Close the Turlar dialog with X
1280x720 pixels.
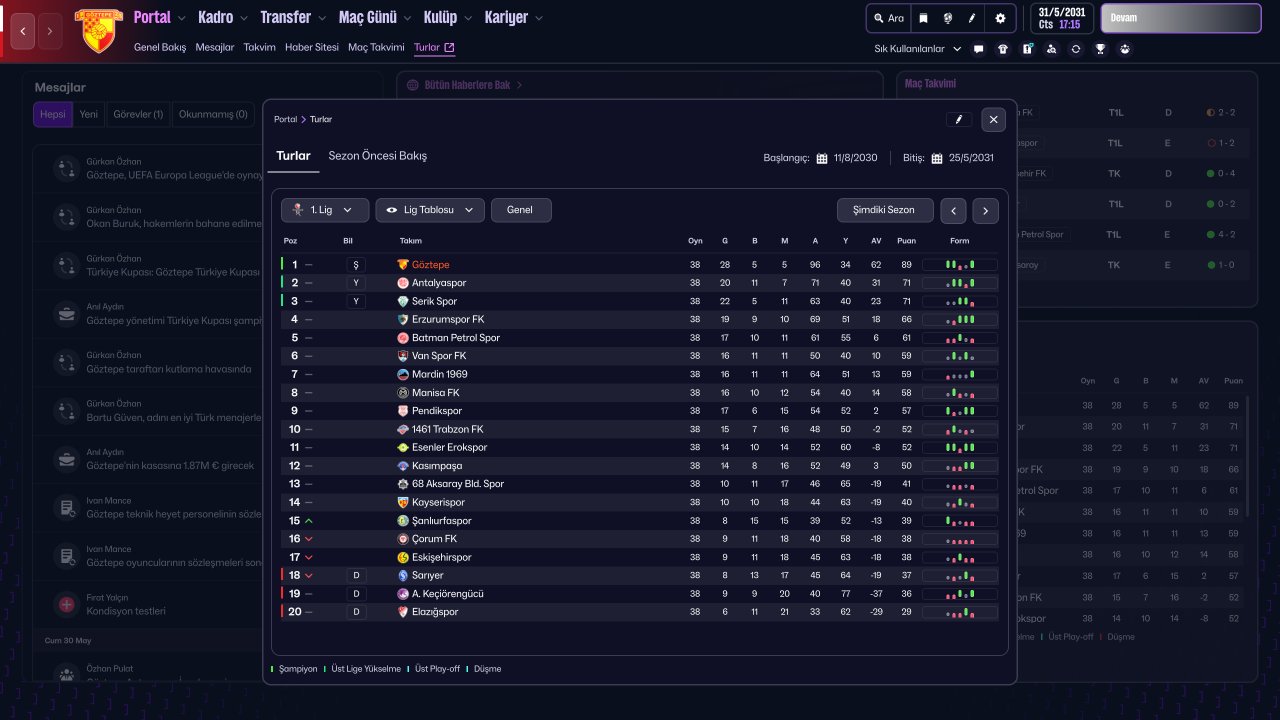click(993, 119)
